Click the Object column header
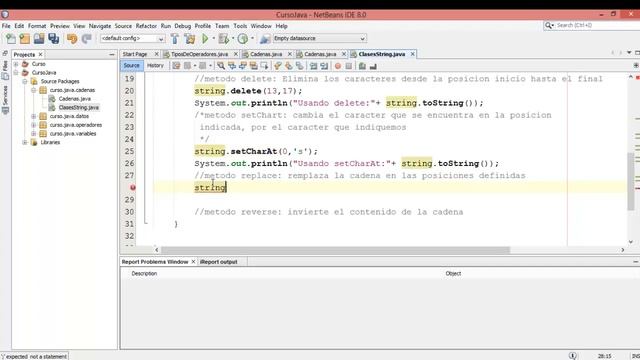This screenshot has width=640, height=360. tap(453, 273)
